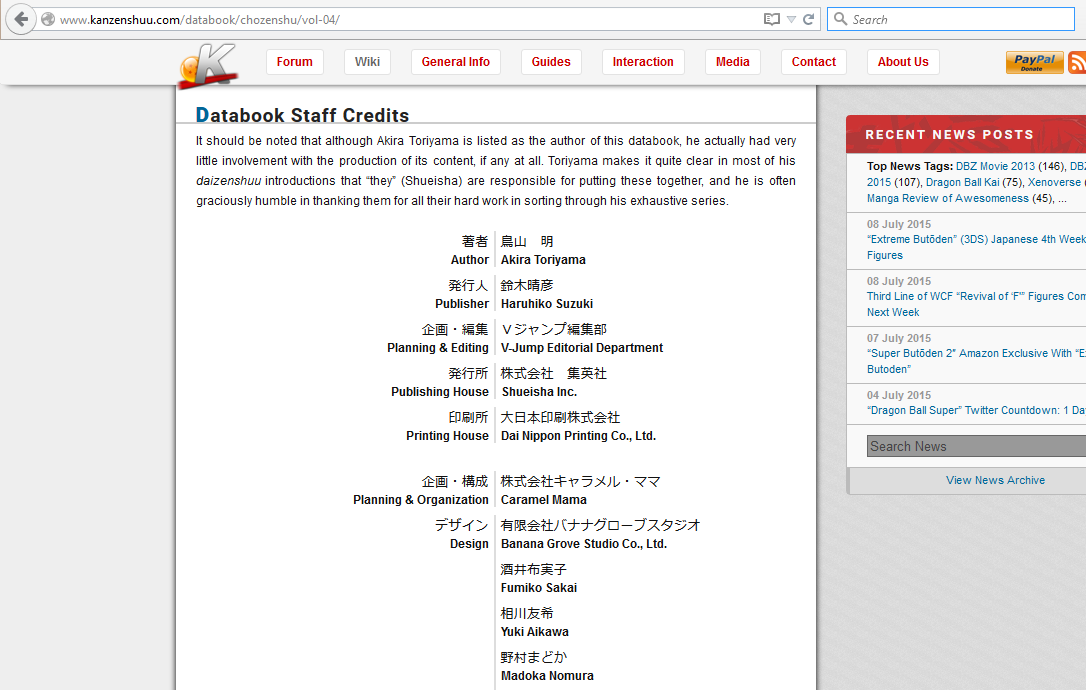Click the Publisher label
This screenshot has width=1086, height=690.
[462, 303]
